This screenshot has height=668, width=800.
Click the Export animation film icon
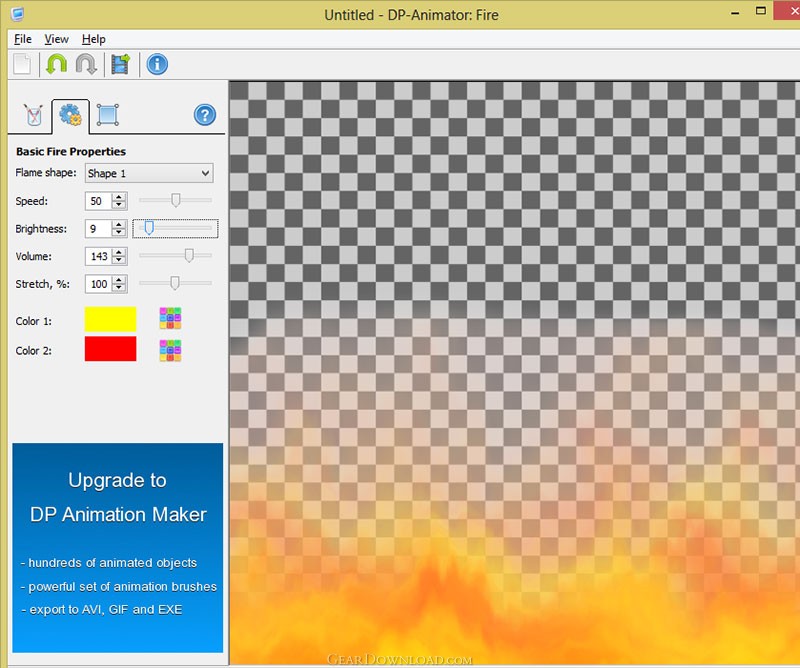pyautogui.click(x=121, y=64)
